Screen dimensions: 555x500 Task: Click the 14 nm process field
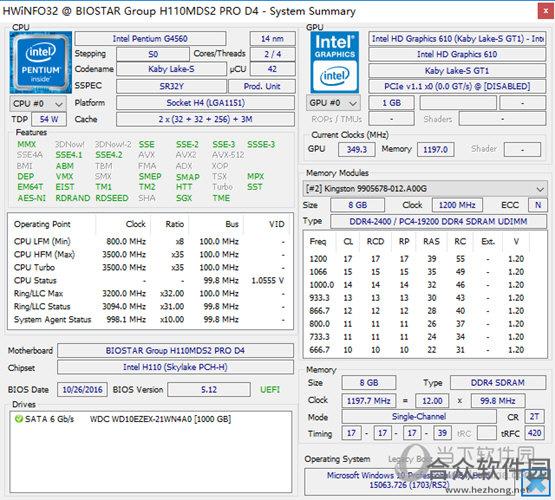click(272, 39)
